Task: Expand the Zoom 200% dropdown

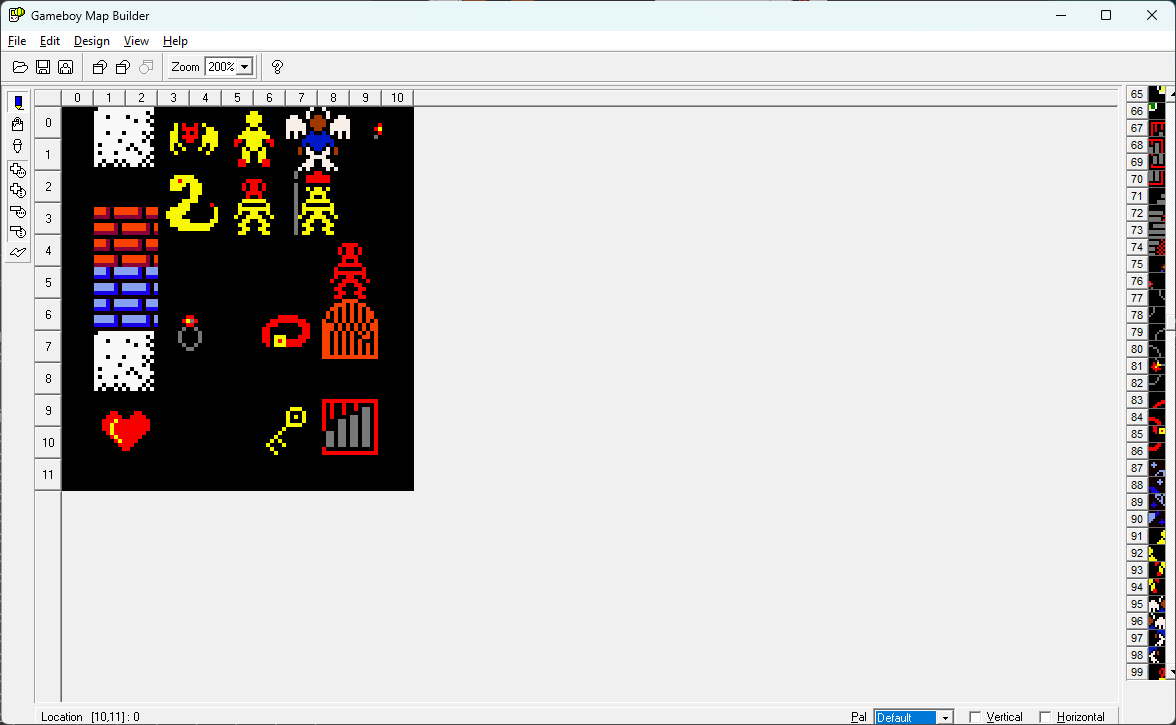Action: 244,67
